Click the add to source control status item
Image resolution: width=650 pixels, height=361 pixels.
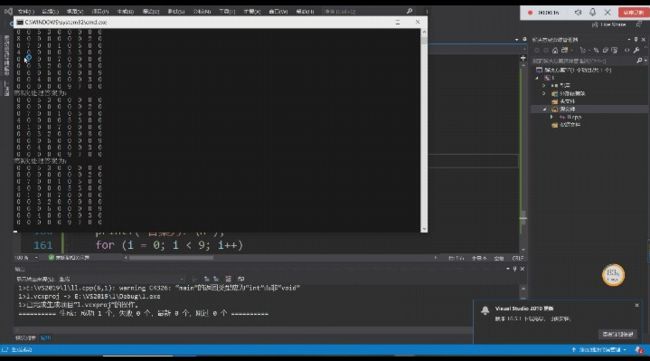(599, 350)
